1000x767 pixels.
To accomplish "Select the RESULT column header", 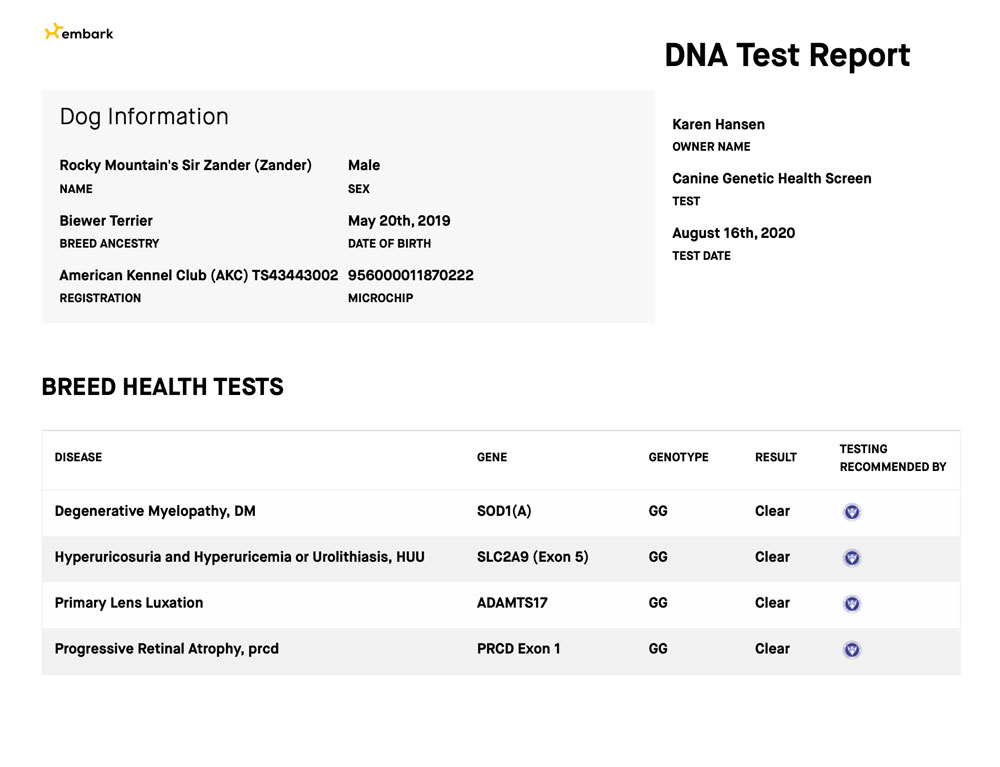I will click(x=775, y=457).
